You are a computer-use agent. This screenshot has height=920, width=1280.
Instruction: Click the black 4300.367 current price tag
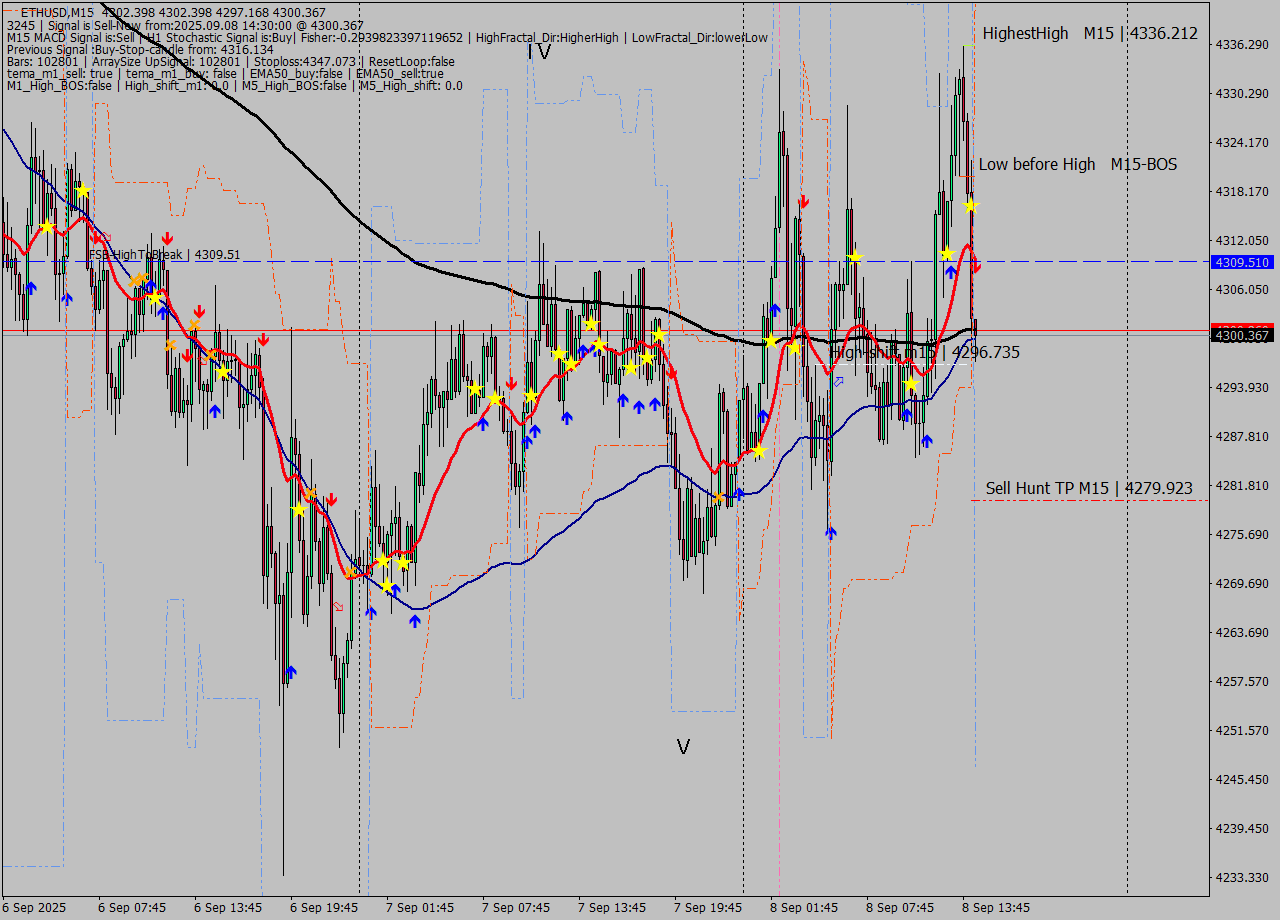coord(1241,335)
